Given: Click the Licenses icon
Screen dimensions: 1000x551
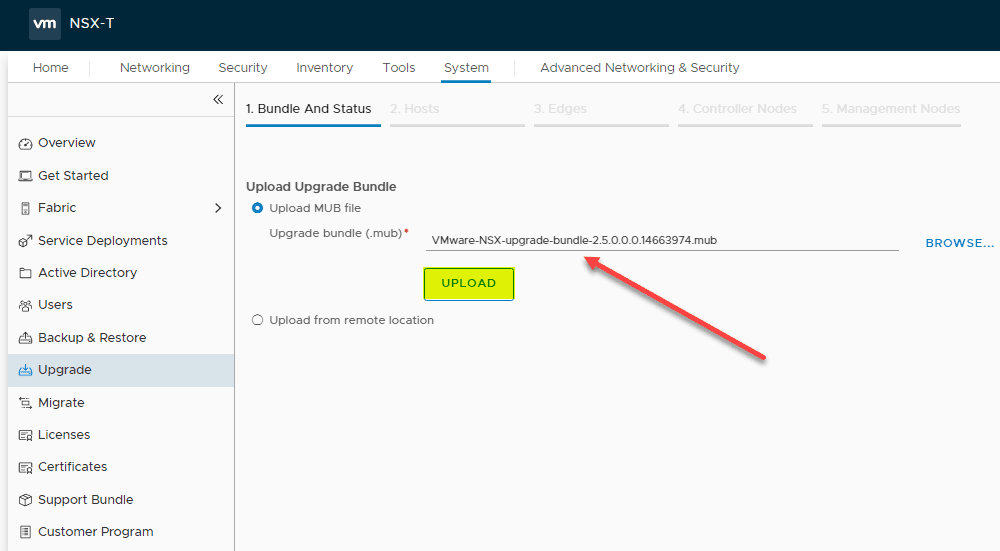Looking at the screenshot, I should (26, 435).
